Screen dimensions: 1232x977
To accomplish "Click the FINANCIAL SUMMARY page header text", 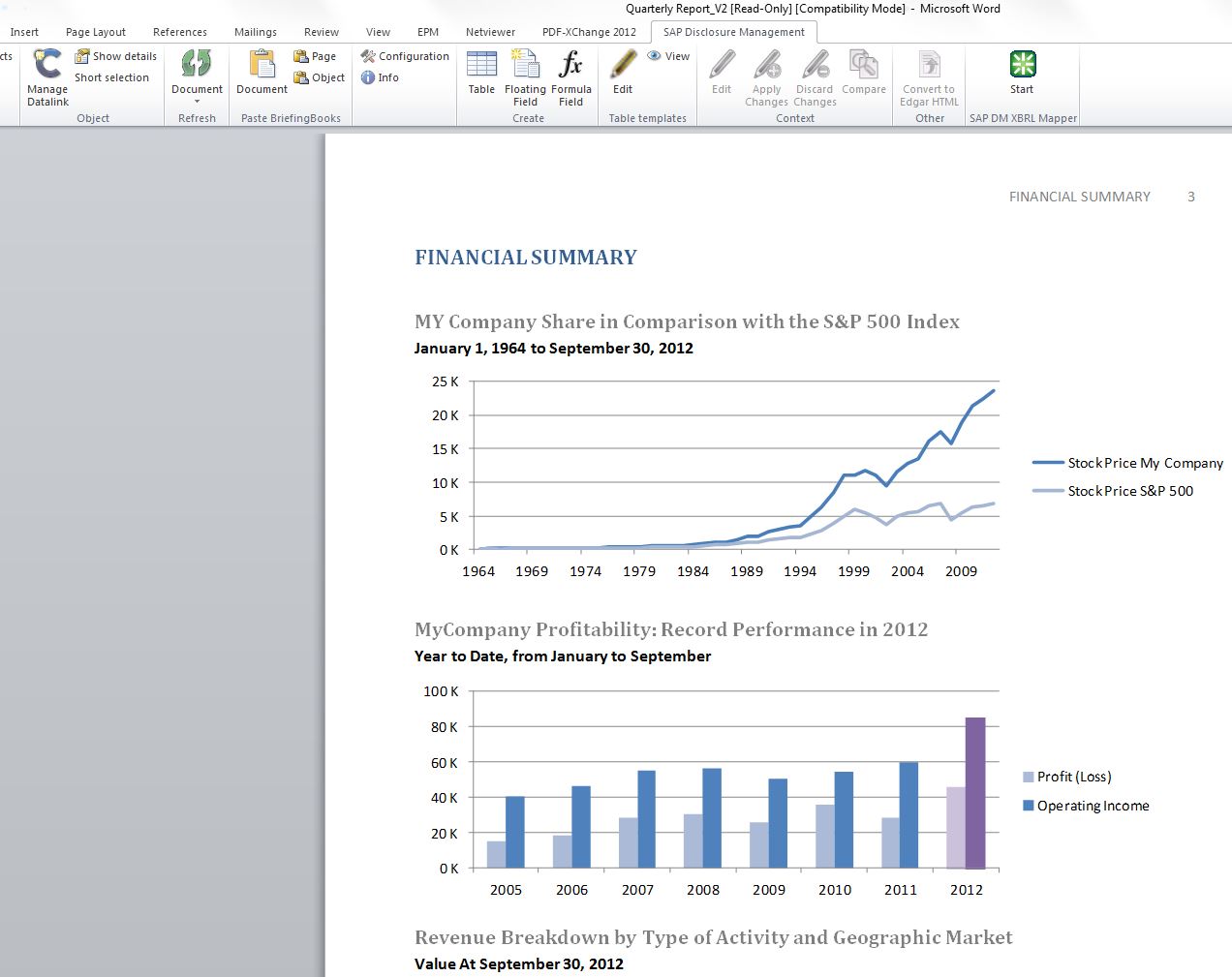I will coord(1080,197).
